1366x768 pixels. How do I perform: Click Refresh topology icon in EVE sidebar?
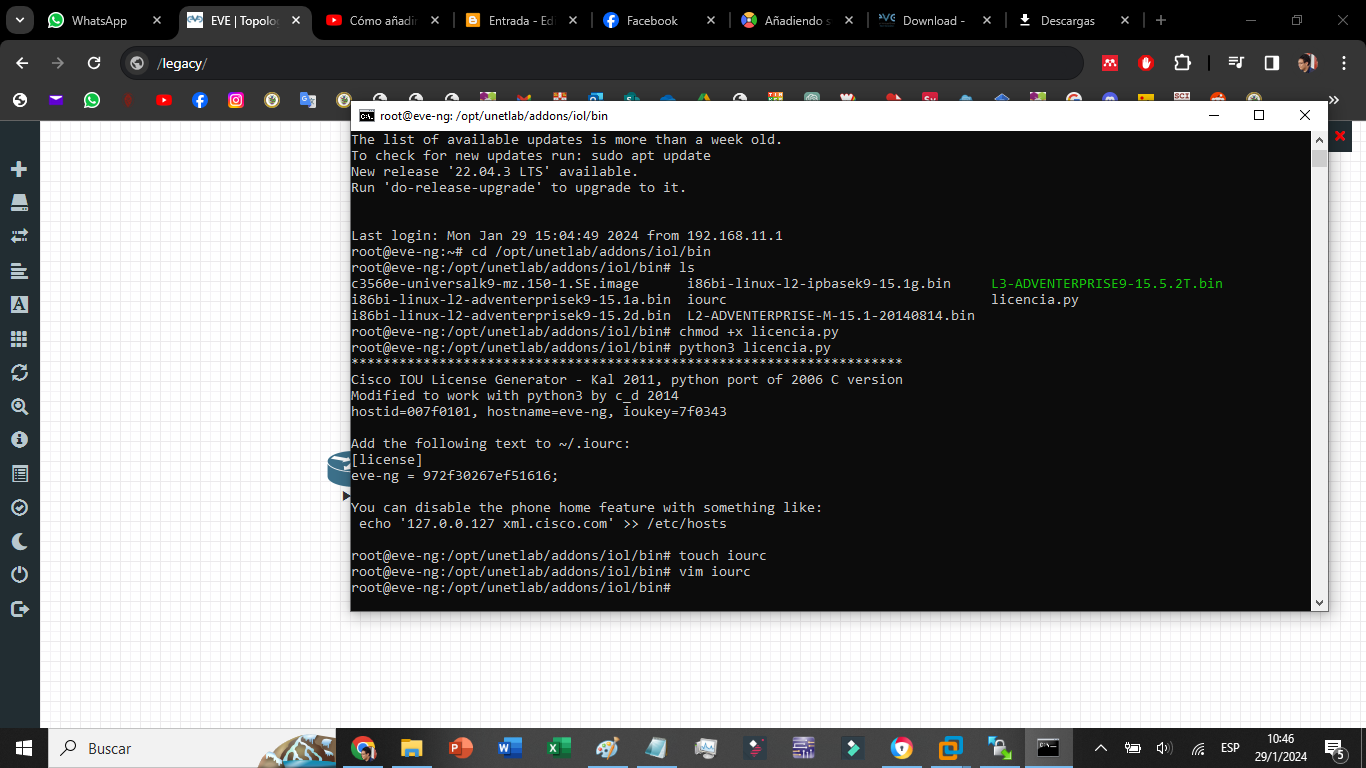point(18,372)
